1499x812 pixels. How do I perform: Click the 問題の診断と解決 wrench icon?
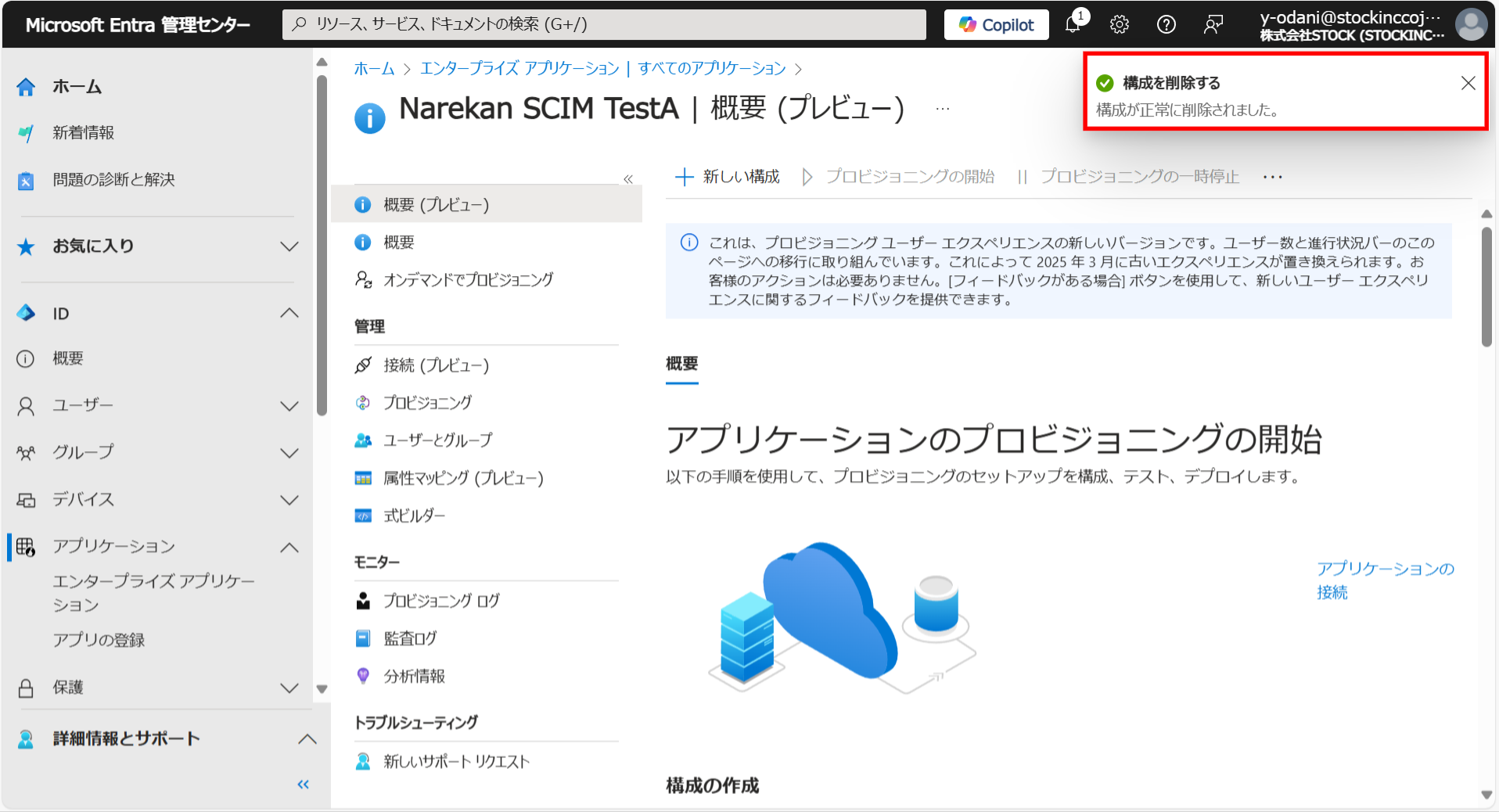26,181
